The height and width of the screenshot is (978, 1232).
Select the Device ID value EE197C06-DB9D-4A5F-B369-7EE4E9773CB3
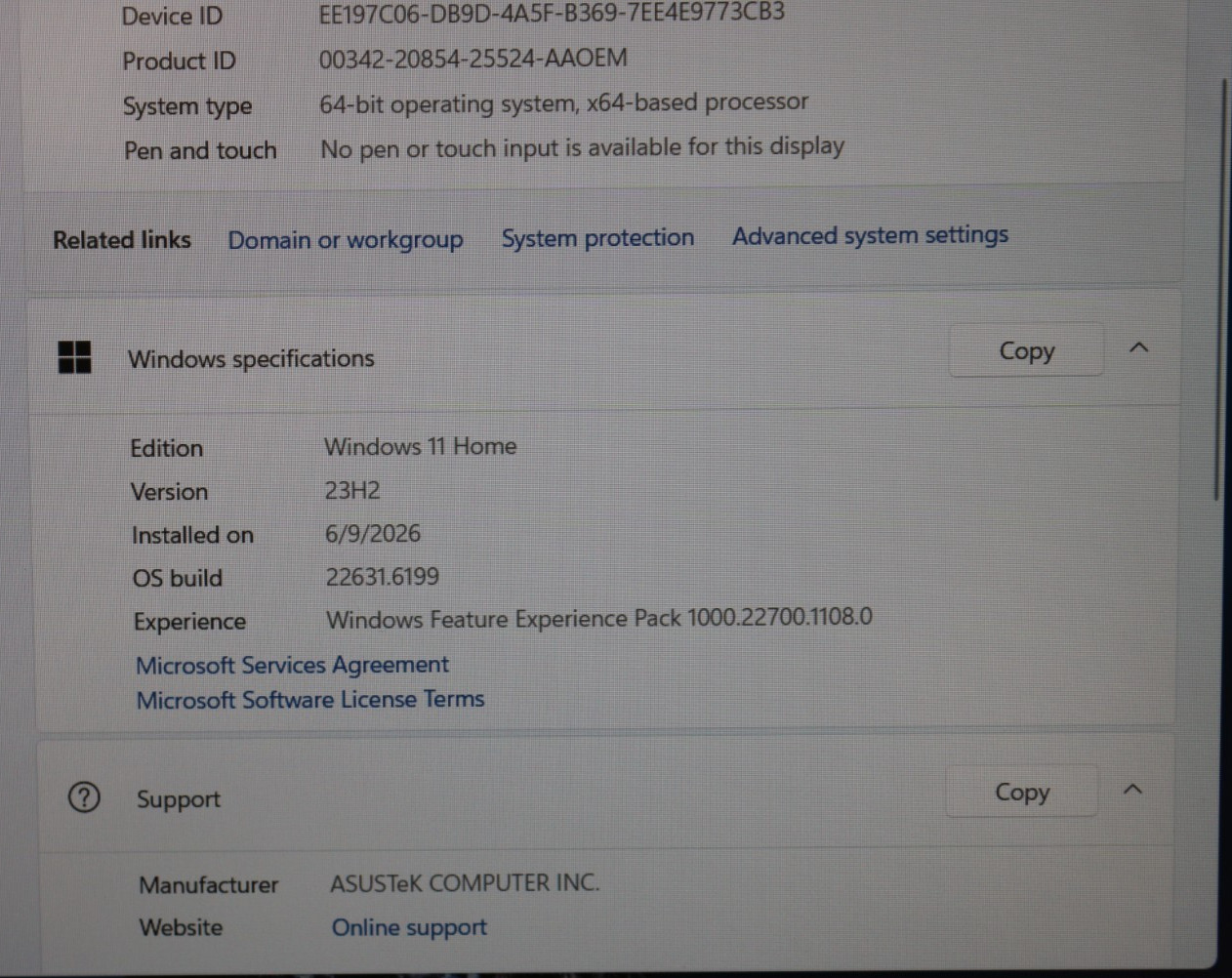coord(552,13)
